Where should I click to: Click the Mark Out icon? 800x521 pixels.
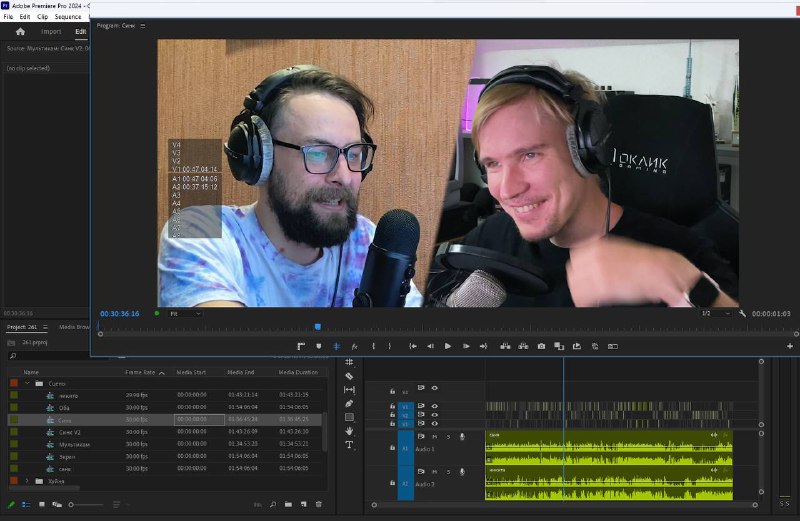click(x=389, y=346)
